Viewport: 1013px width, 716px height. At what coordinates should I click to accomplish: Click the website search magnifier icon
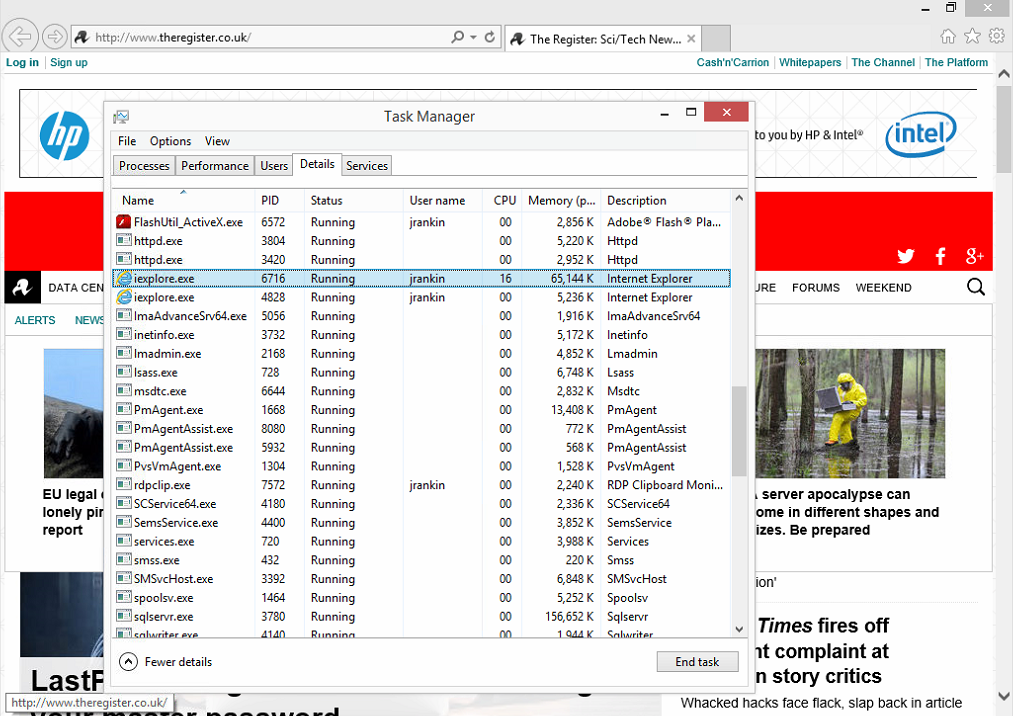[x=976, y=288]
